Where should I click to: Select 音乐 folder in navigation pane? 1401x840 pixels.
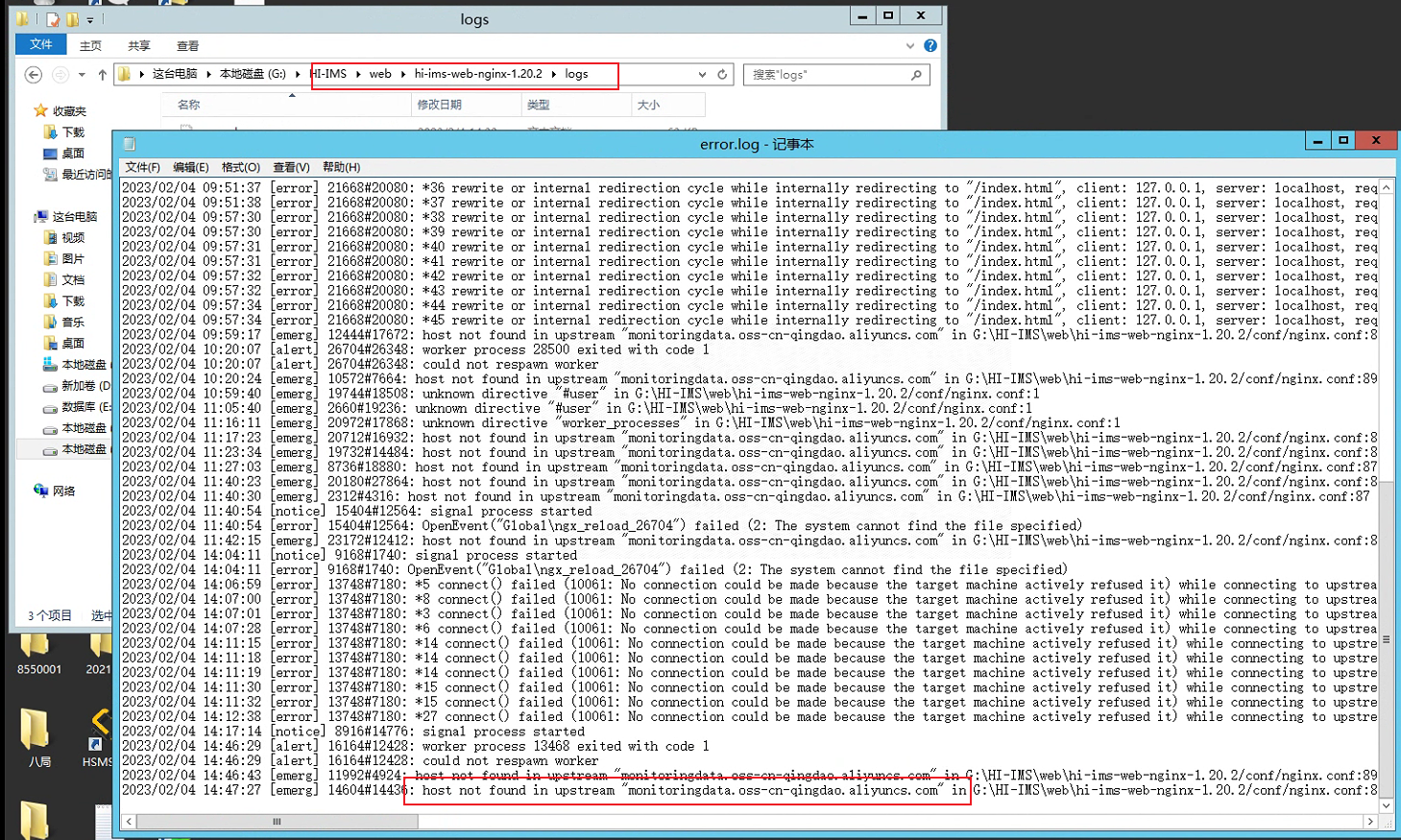[x=73, y=322]
